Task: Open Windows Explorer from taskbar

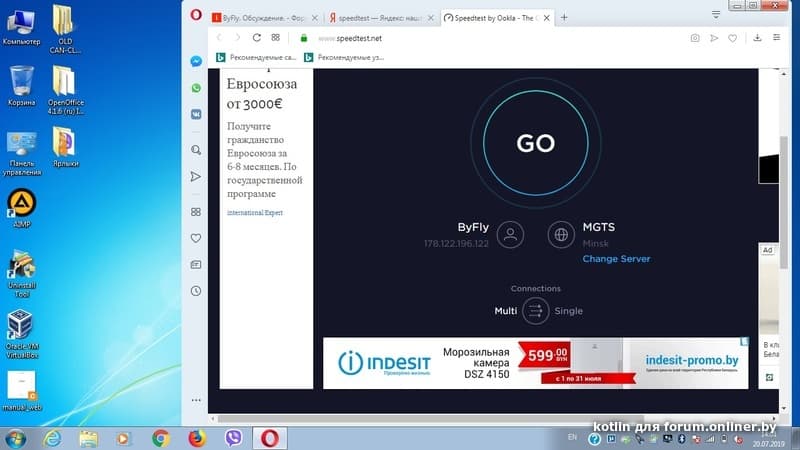Action: [x=88, y=438]
